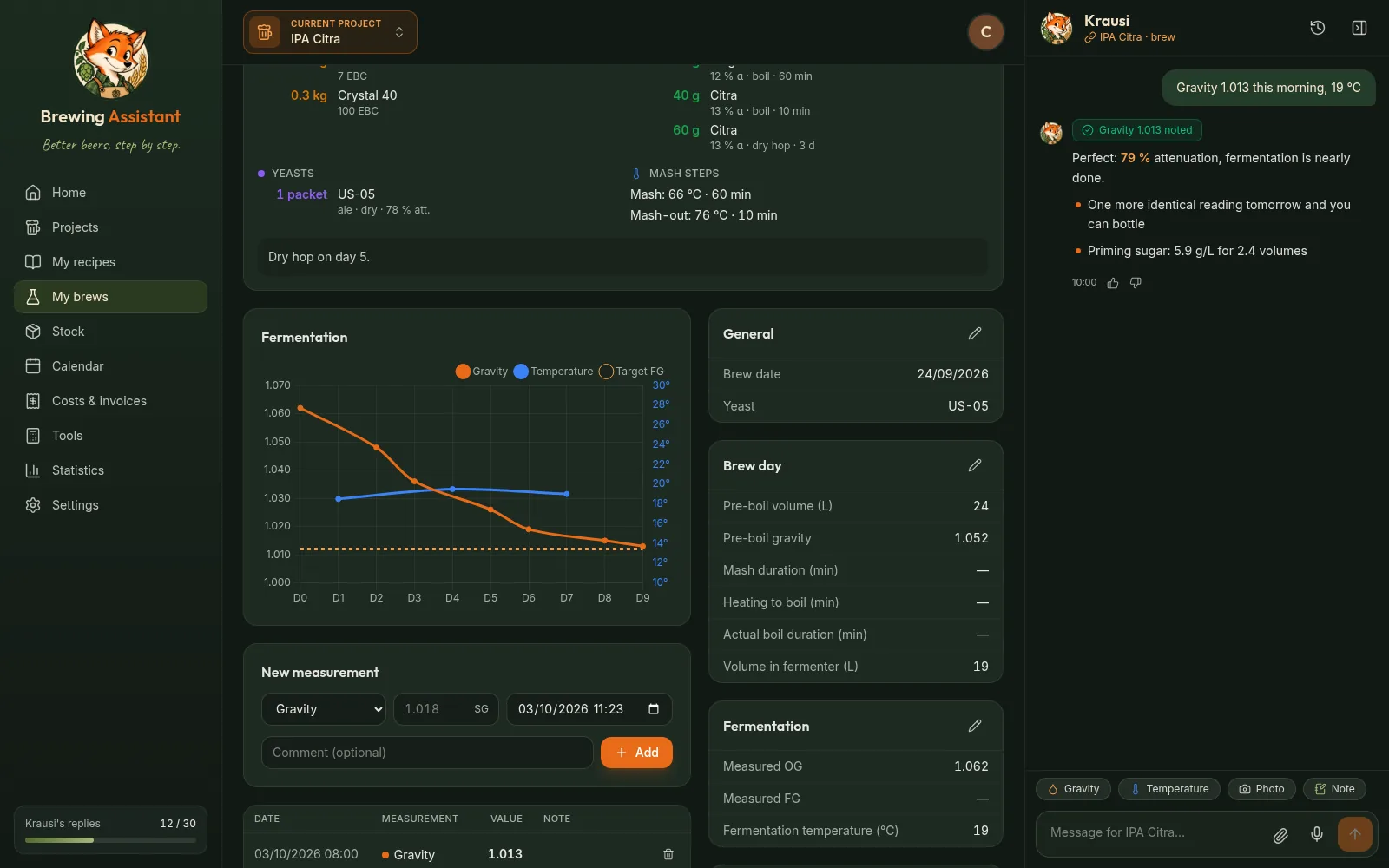Open the calendar picker in date field
This screenshot has height=868, width=1389.
654,709
